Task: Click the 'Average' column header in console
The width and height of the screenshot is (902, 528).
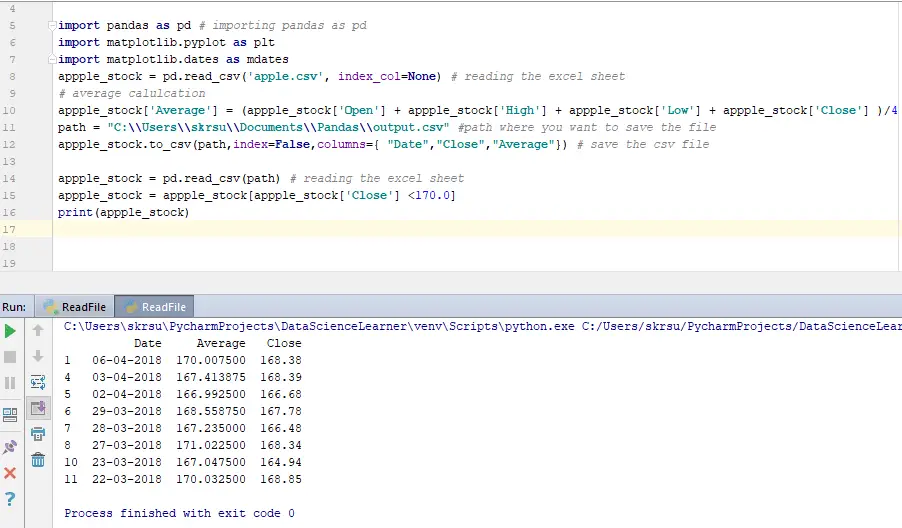Action: click(221, 343)
